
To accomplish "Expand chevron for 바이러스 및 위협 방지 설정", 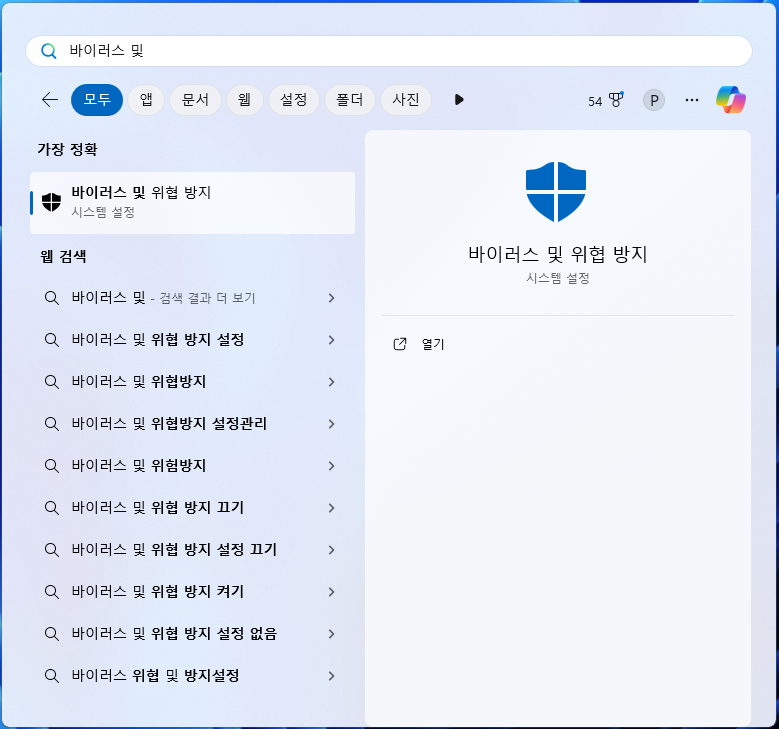I will click(x=331, y=340).
